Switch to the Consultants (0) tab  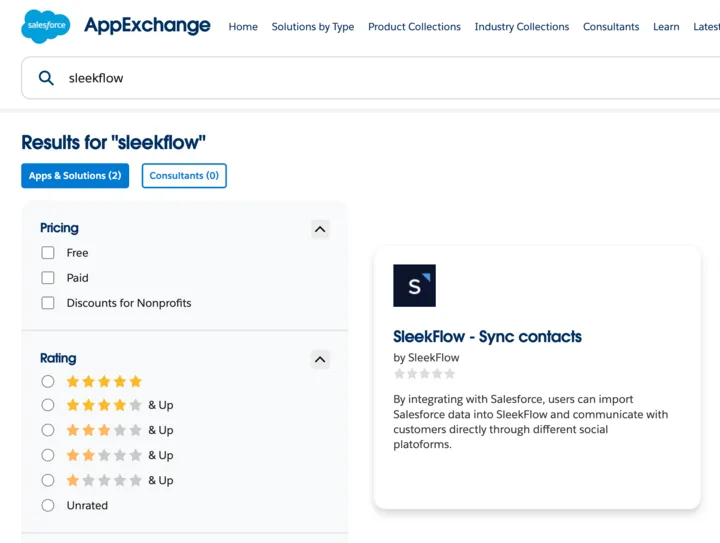[184, 175]
